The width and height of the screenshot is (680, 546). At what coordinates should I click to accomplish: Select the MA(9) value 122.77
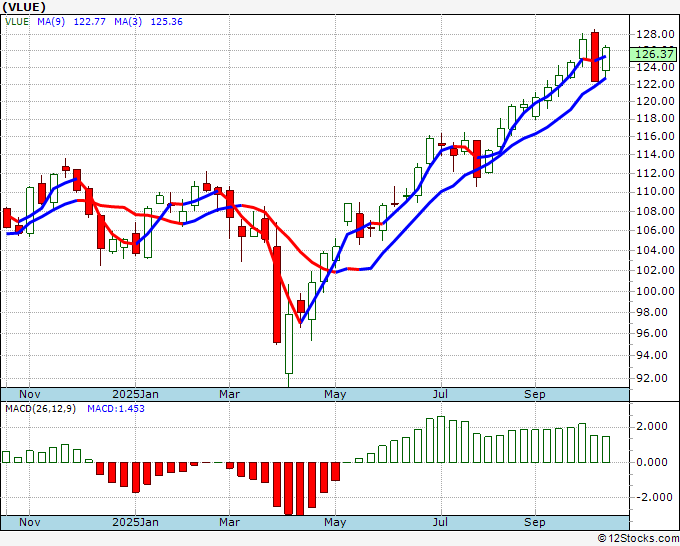(x=89, y=22)
